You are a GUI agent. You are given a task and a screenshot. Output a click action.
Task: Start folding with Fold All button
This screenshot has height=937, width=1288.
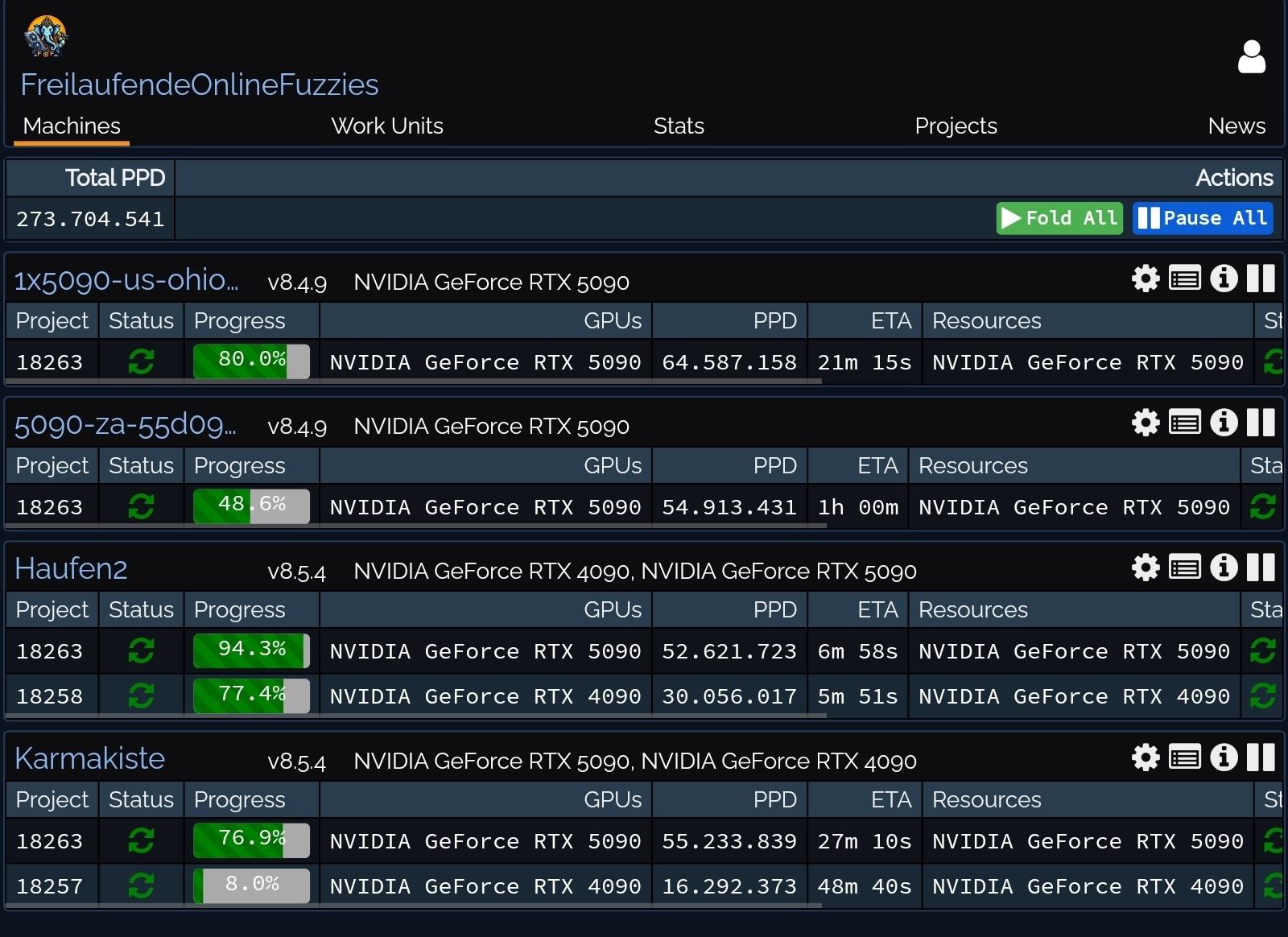point(1059,218)
